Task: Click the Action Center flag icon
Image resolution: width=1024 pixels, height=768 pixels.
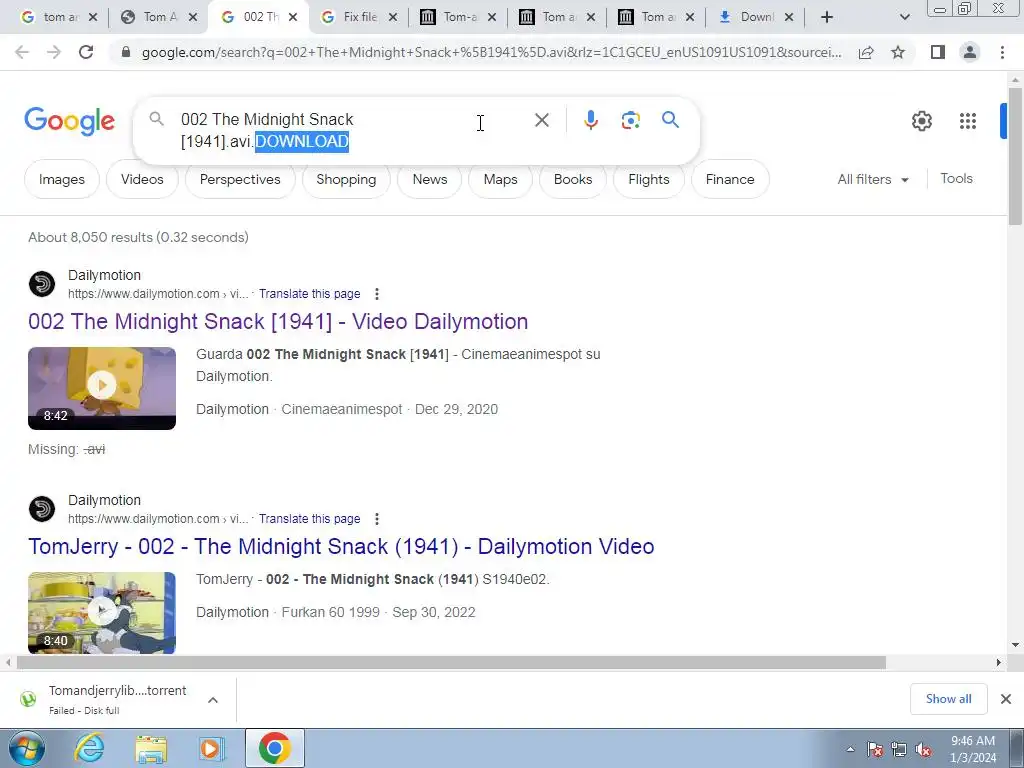Action: pos(875,750)
